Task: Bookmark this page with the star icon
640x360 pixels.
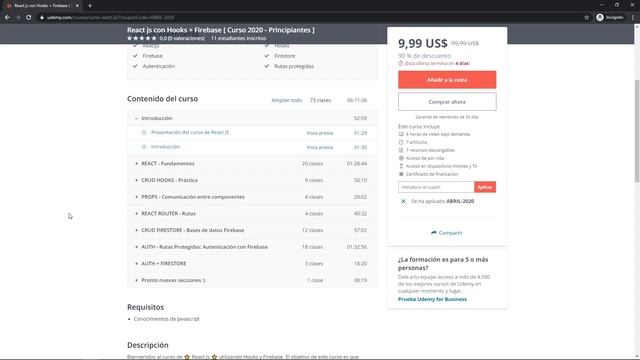Action: point(587,18)
